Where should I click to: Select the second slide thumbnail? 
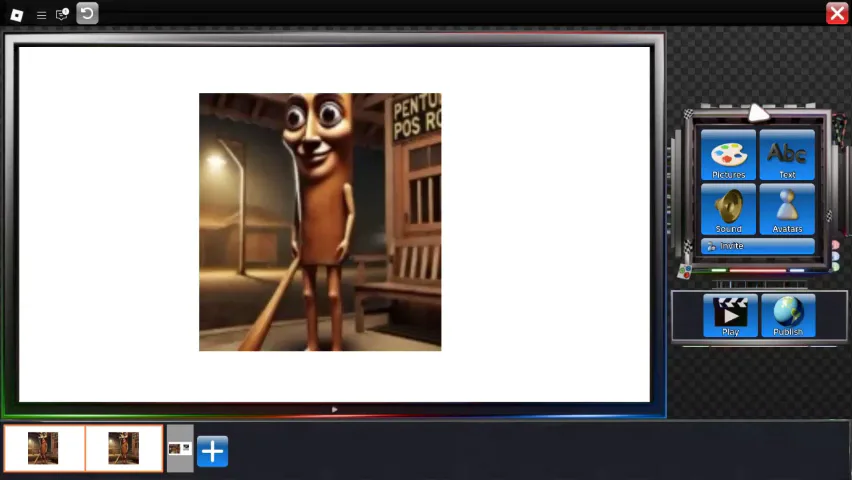124,448
